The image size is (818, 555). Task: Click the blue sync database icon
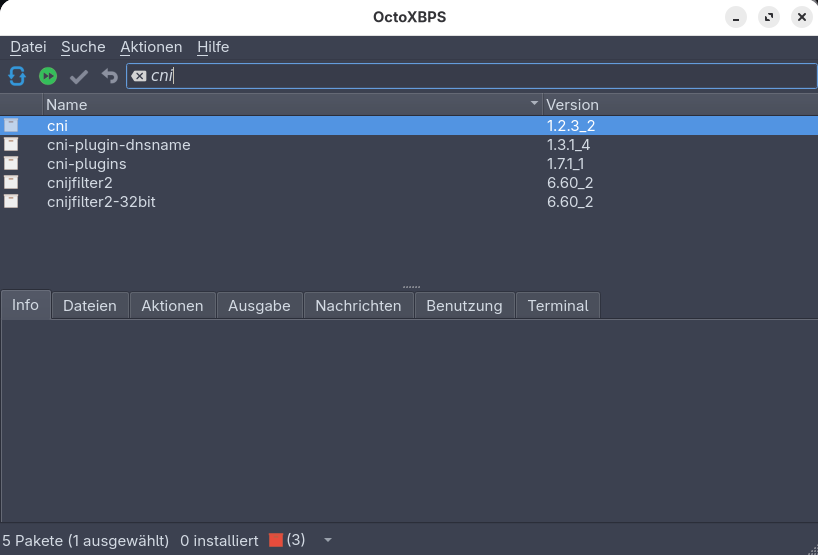17,76
